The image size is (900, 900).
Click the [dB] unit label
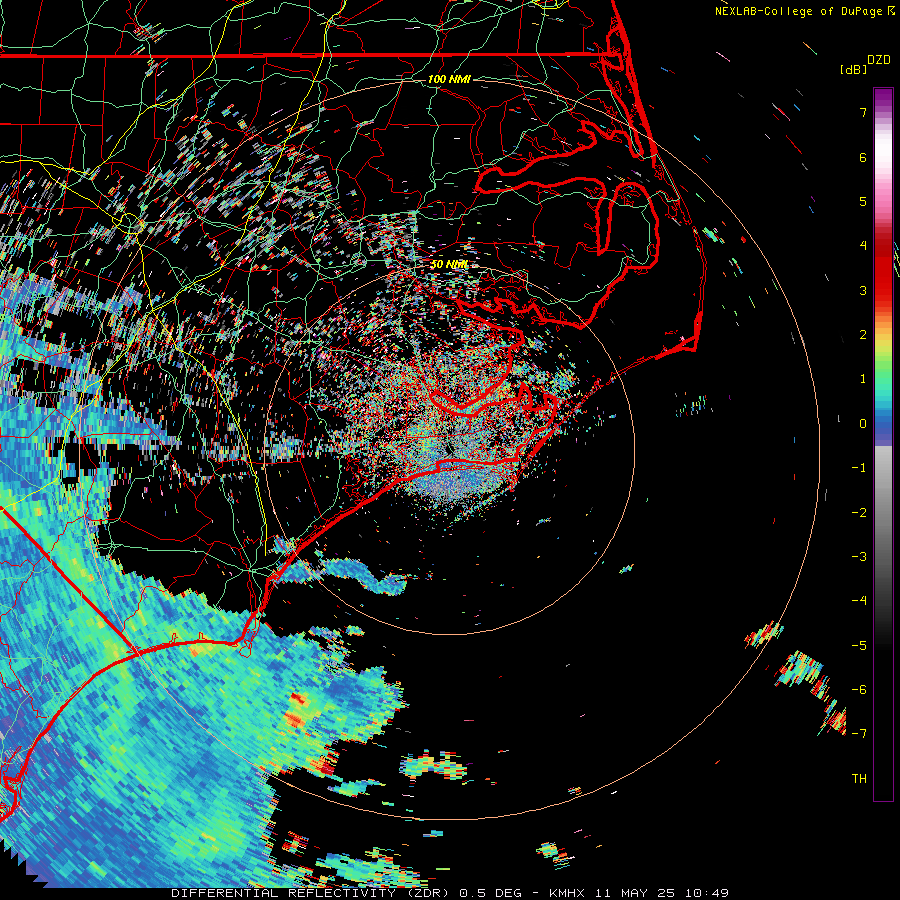[853, 69]
